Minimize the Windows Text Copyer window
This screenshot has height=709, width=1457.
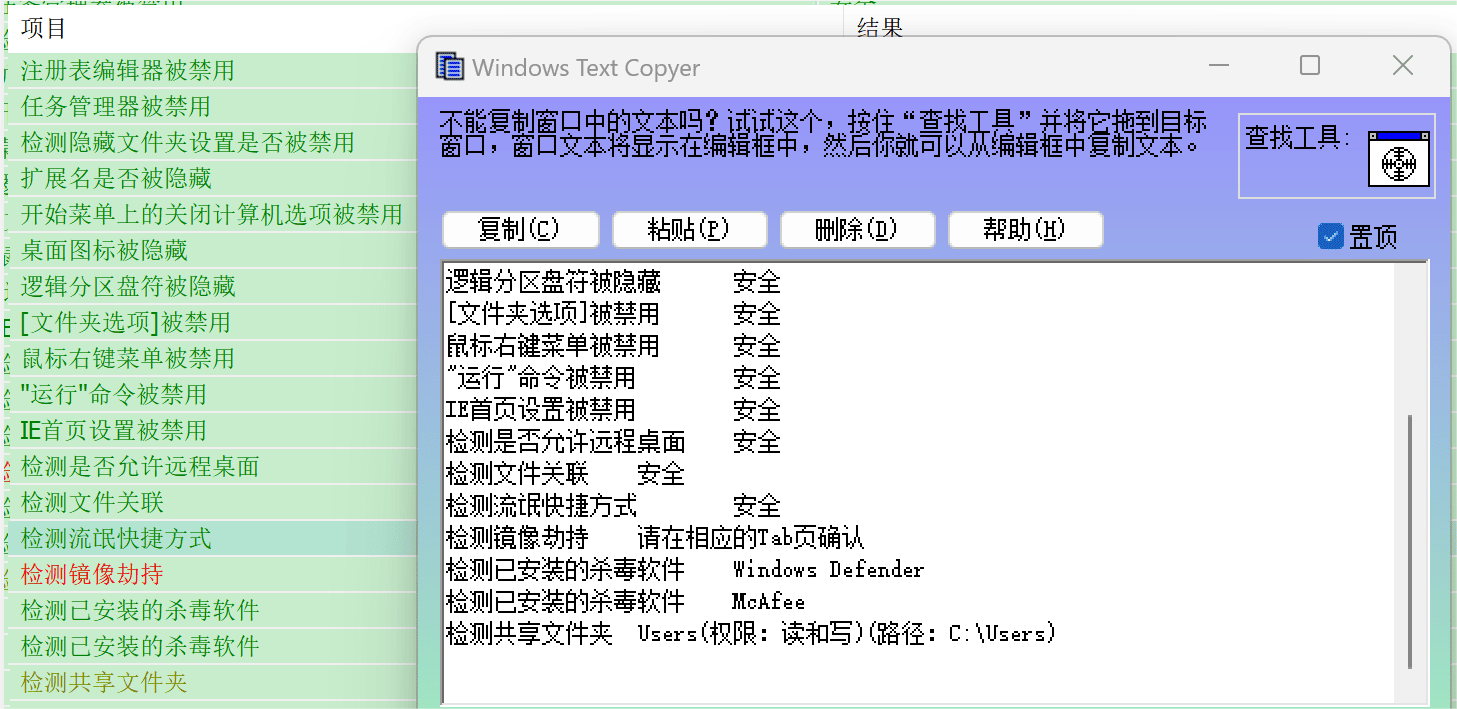tap(1218, 66)
